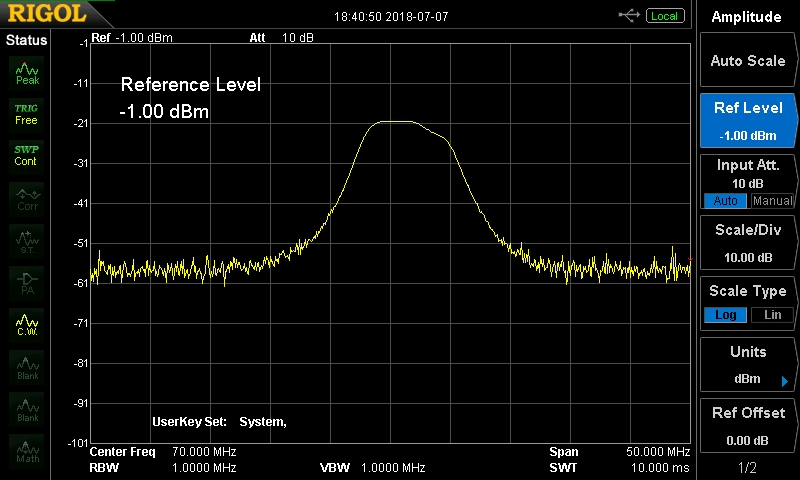Click the Att 10 dB label above the graph
Image resolution: width=800 pixels, height=480 pixels.
tap(281, 38)
